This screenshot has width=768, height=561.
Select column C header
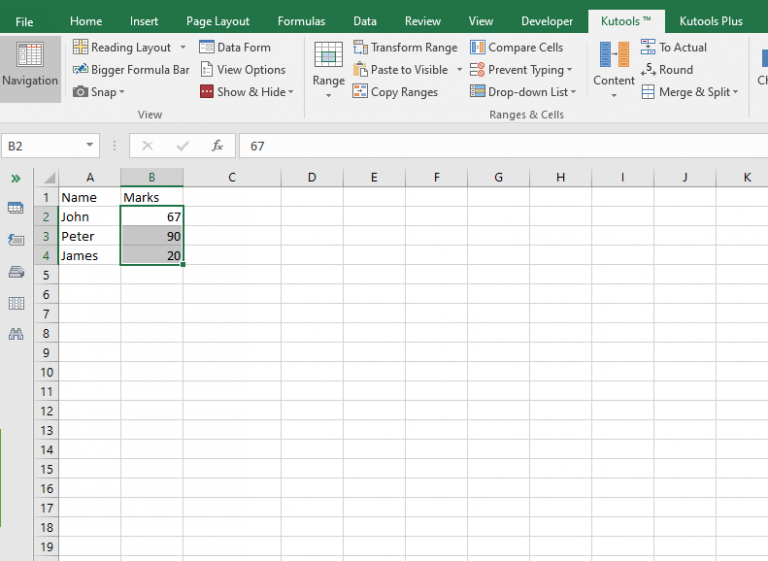pos(232,177)
